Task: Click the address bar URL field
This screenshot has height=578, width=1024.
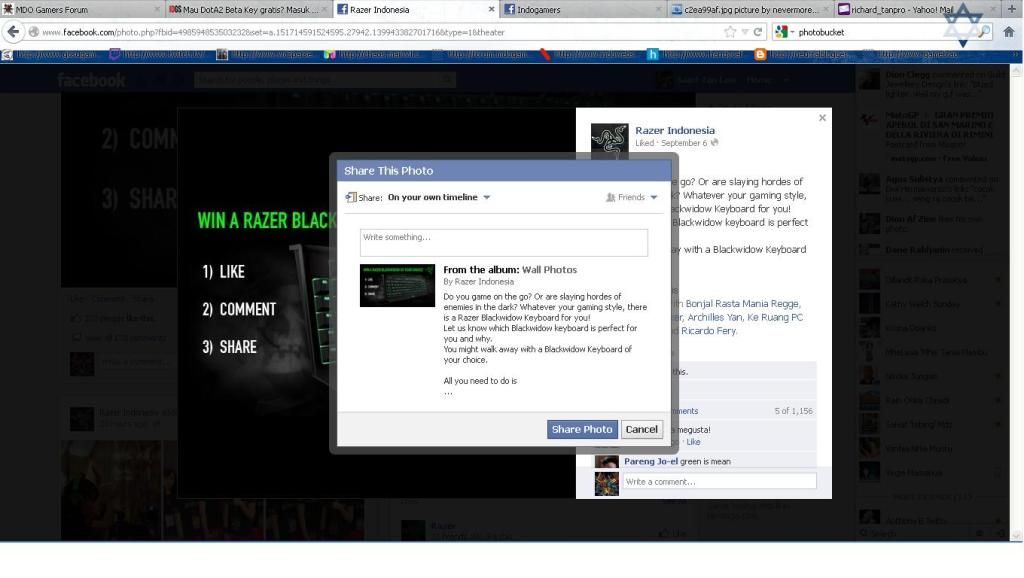Action: tap(379, 31)
